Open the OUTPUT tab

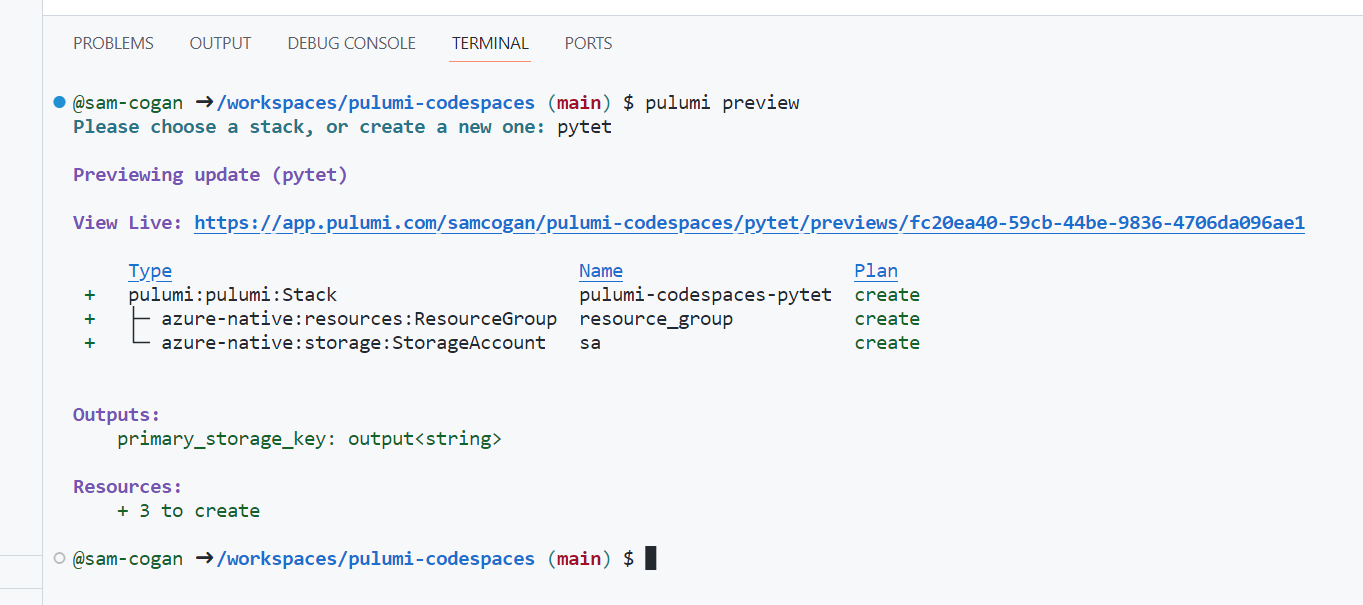220,43
